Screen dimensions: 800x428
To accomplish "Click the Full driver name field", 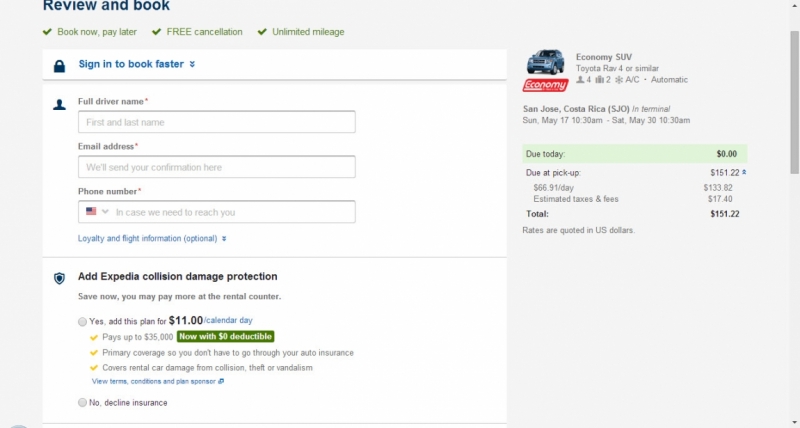I will point(216,122).
